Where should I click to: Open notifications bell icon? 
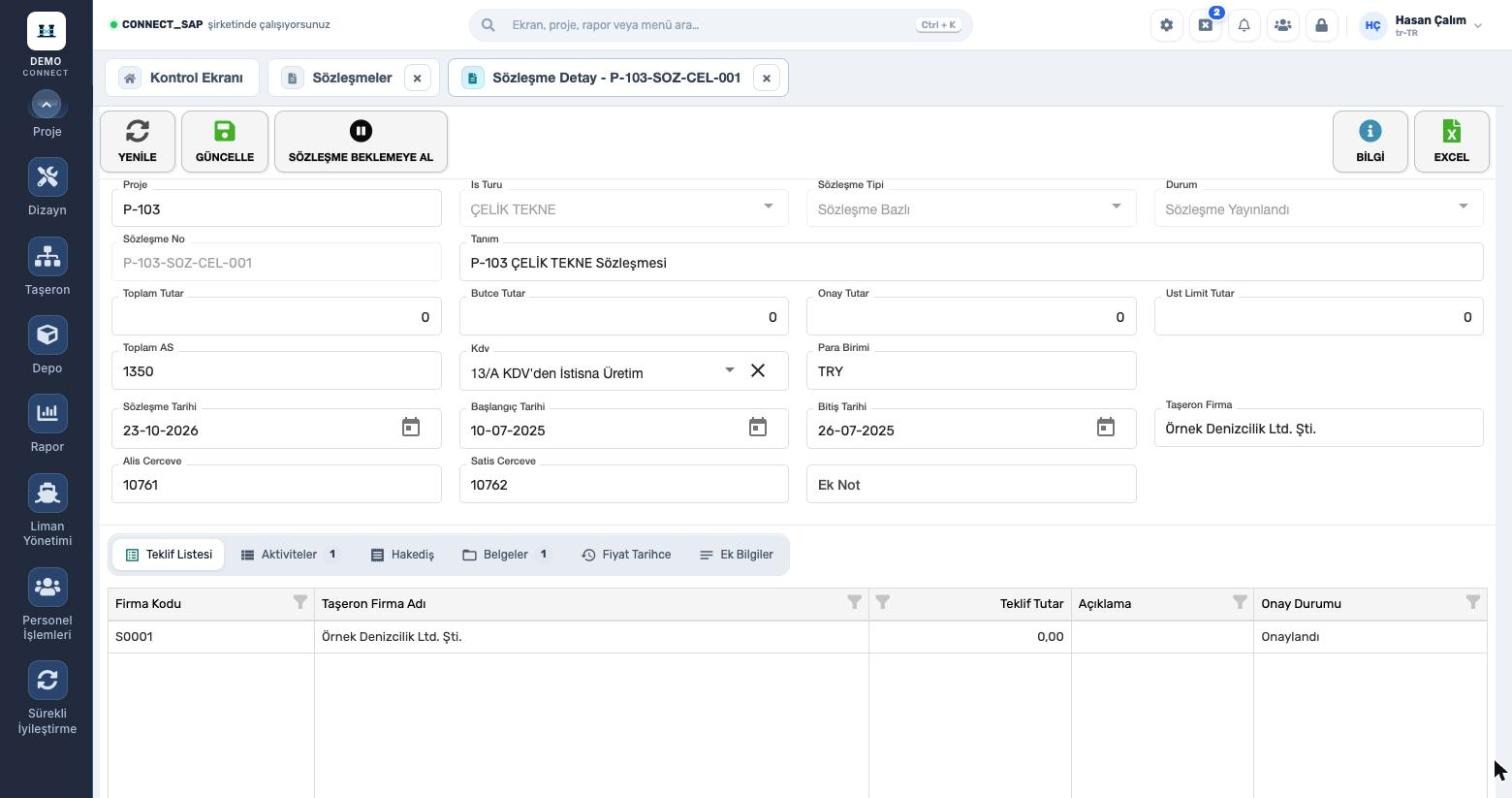[x=1244, y=25]
